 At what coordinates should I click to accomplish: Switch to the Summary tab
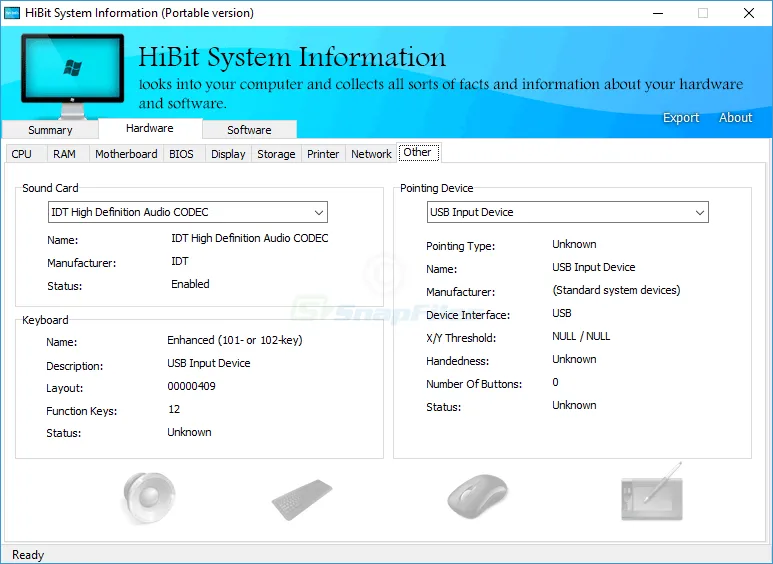50,130
